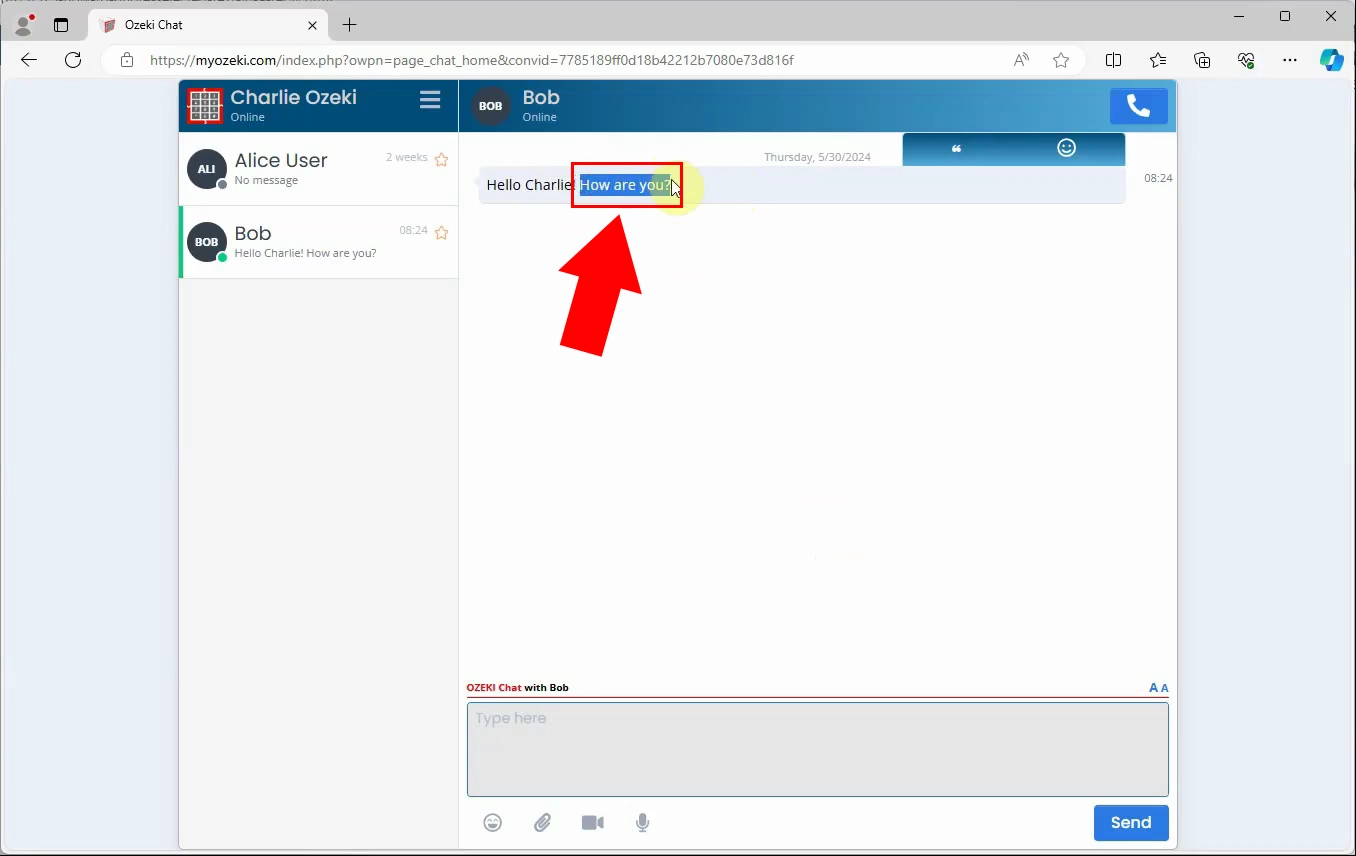Open Settings and more menu
The width and height of the screenshot is (1356, 856).
point(1290,60)
